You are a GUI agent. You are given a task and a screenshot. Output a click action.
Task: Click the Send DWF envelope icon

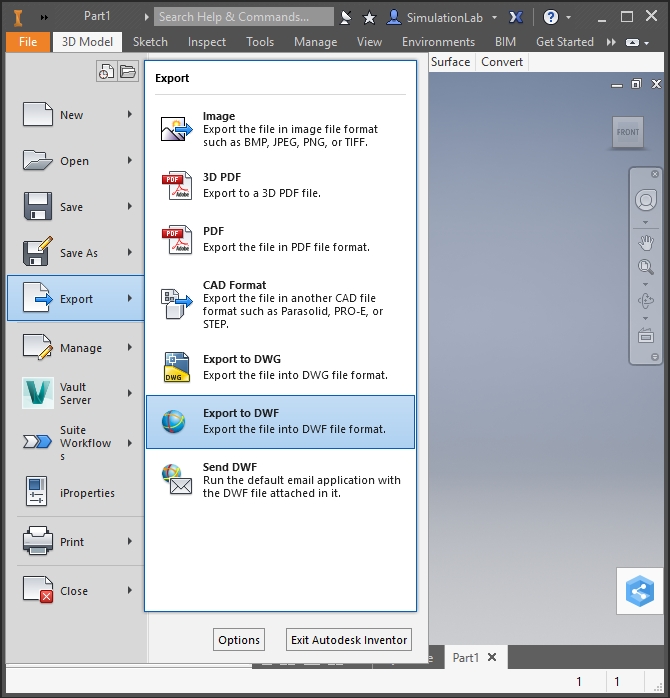point(175,480)
